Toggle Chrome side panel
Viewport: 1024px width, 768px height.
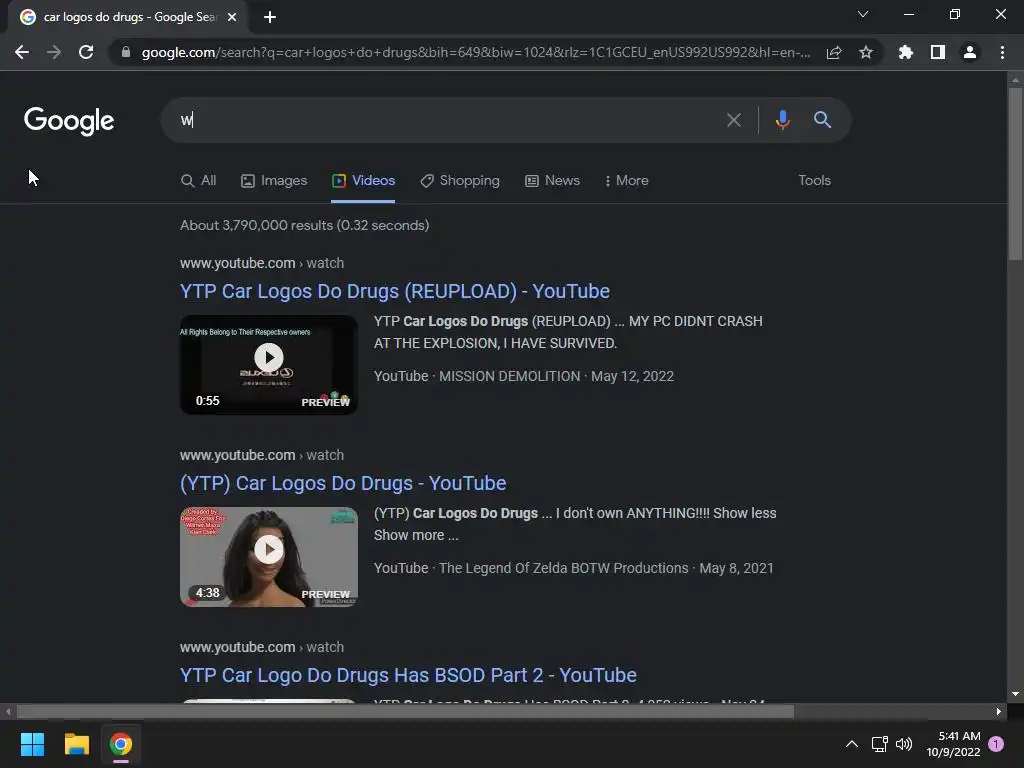(x=938, y=52)
